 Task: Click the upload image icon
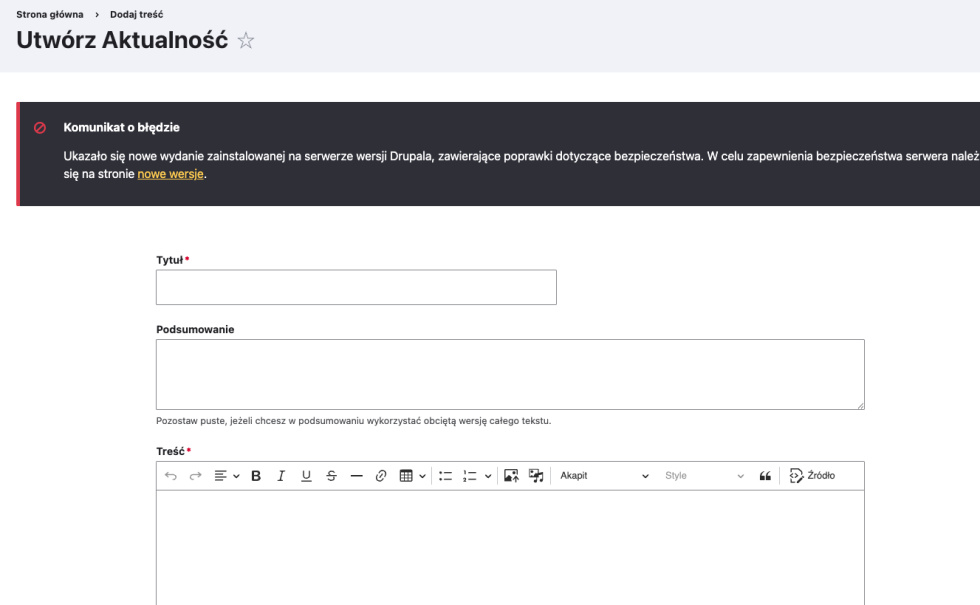pos(511,476)
